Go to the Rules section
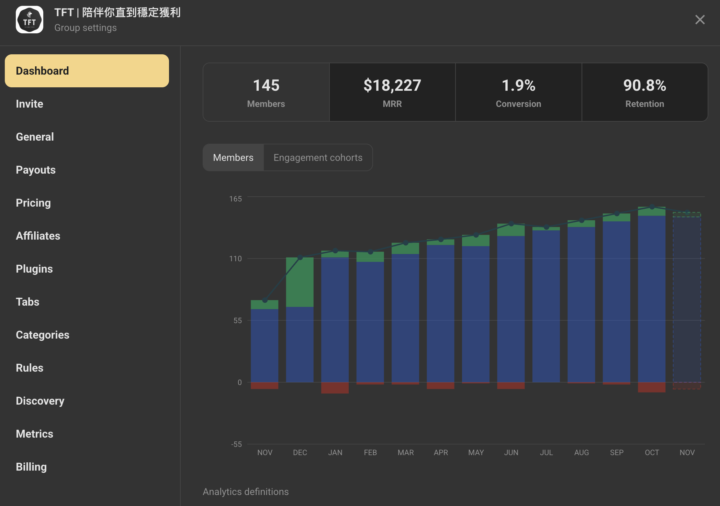Viewport: 720px width, 506px height. click(x=30, y=368)
